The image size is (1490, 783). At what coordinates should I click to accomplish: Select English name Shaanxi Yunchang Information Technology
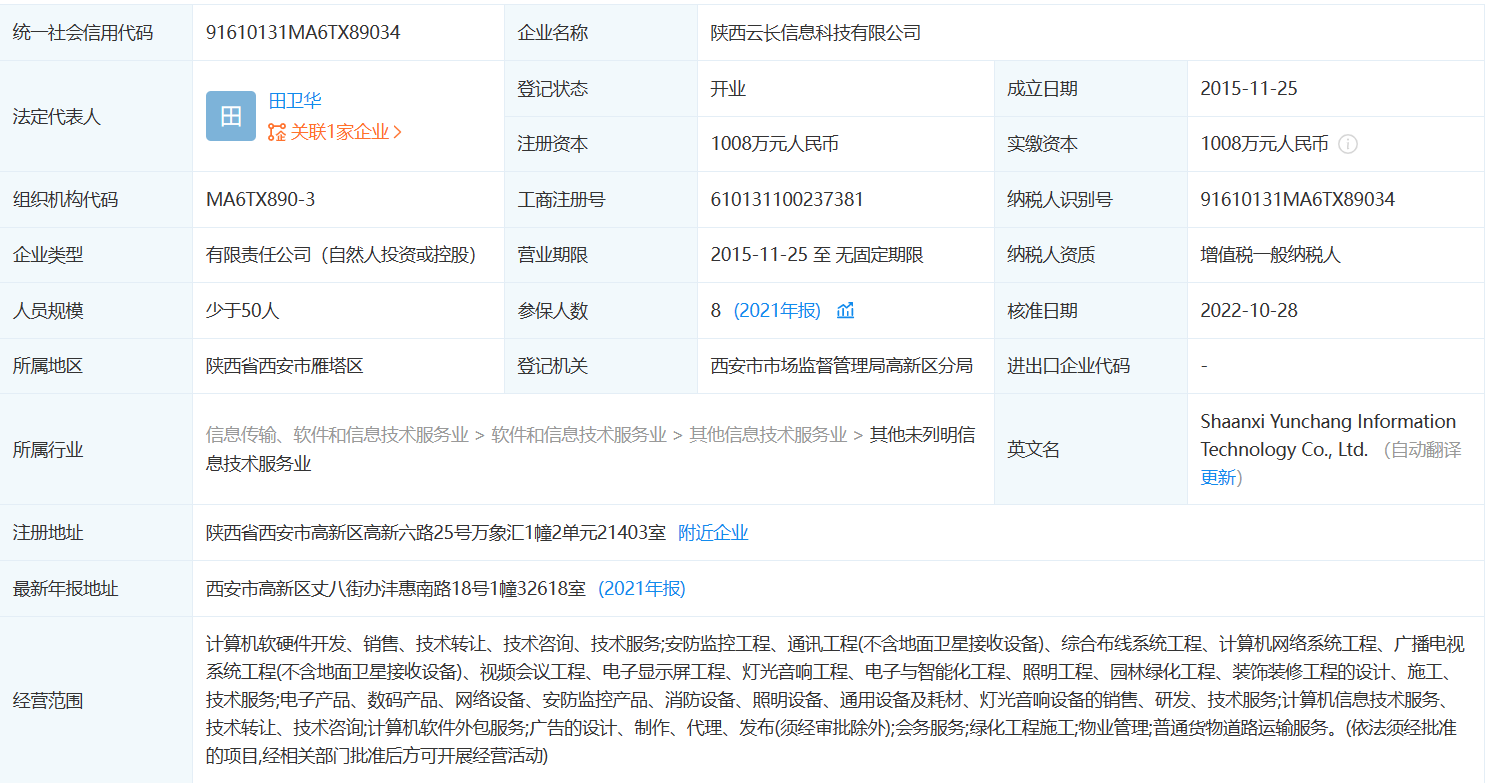click(1328, 435)
